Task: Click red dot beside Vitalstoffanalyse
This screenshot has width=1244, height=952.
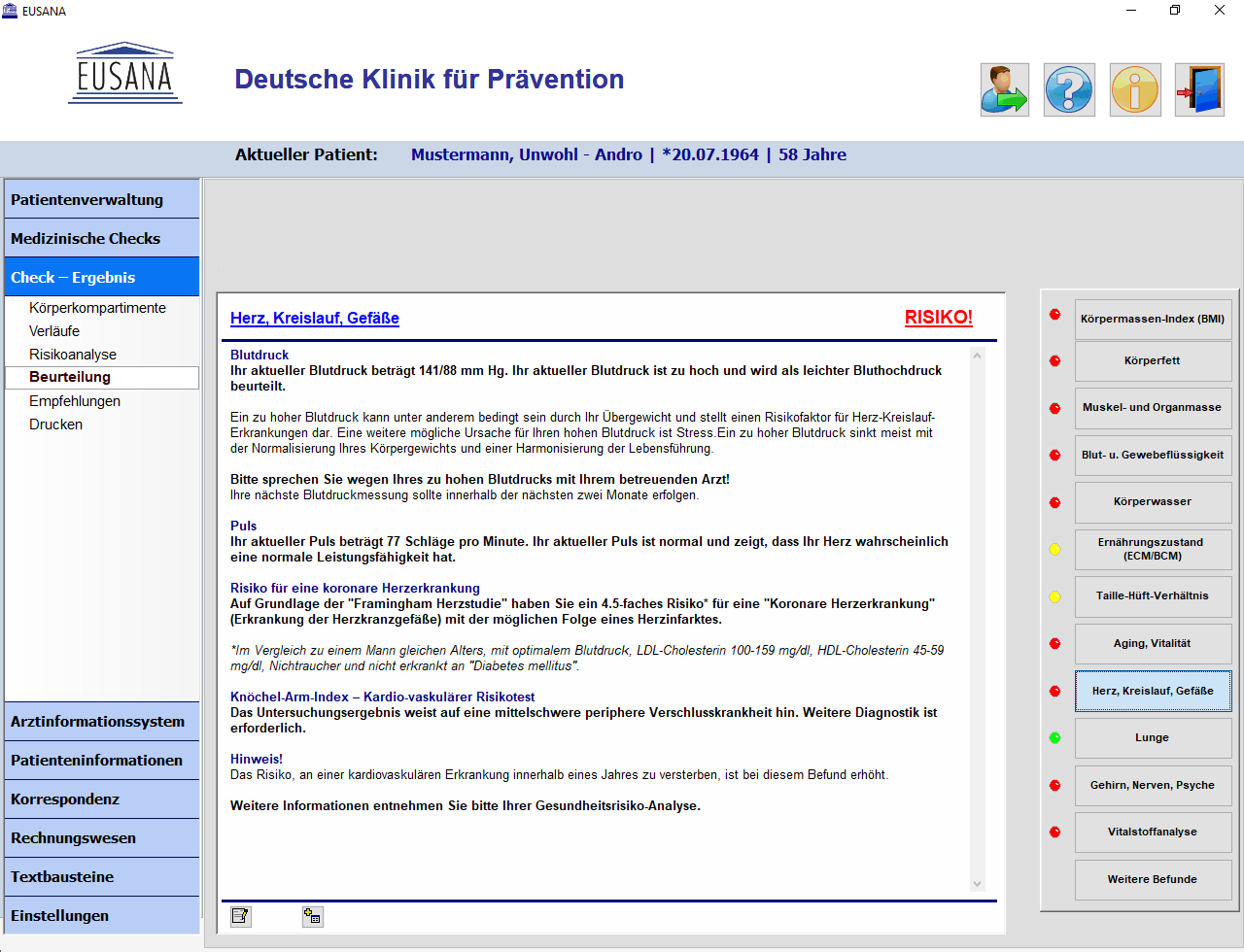Action: [1054, 833]
